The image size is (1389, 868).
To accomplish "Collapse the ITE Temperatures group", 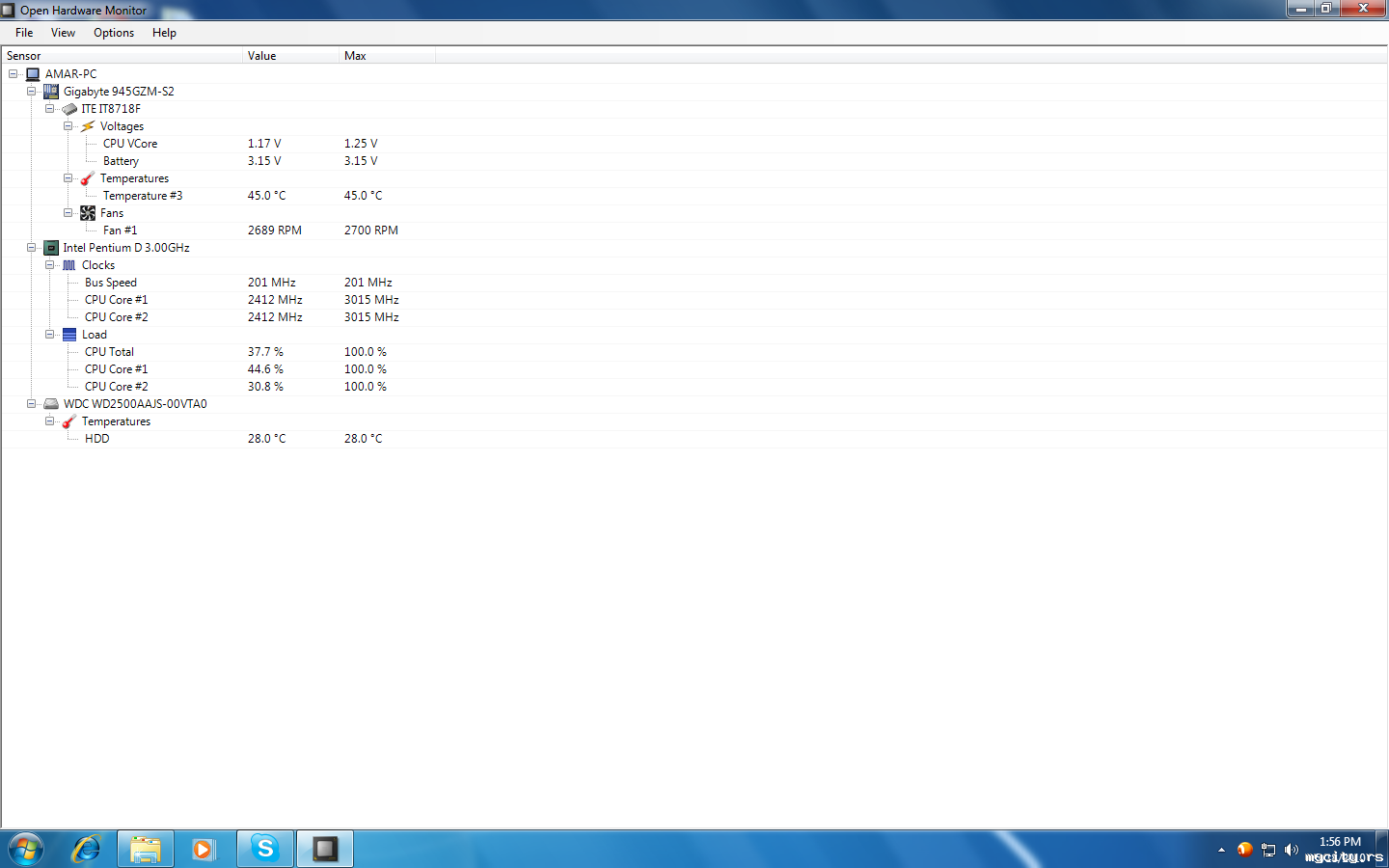I will (68, 178).
